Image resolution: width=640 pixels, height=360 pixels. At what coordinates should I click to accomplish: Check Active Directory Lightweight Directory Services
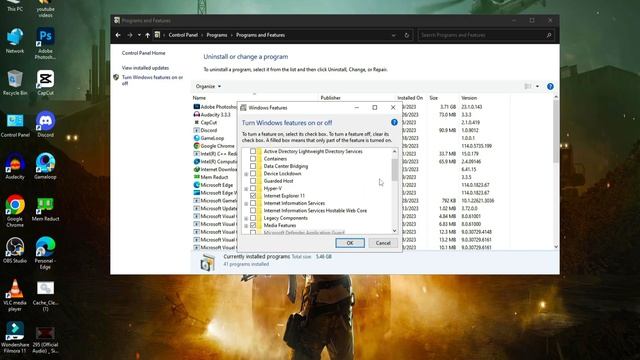click(x=253, y=151)
